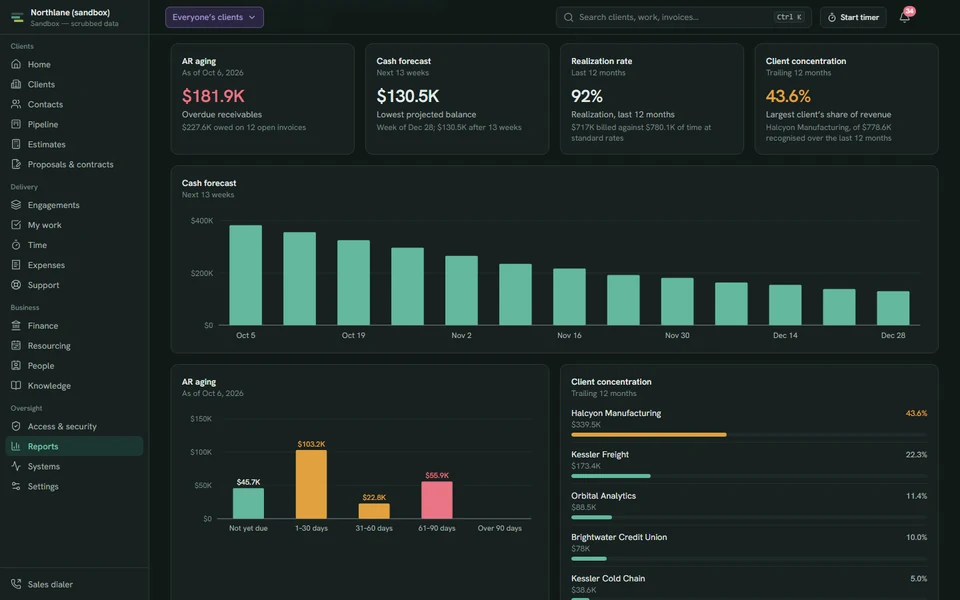Open the Cash forecast summary card
Viewport: 960px width, 600px height.
point(457,99)
